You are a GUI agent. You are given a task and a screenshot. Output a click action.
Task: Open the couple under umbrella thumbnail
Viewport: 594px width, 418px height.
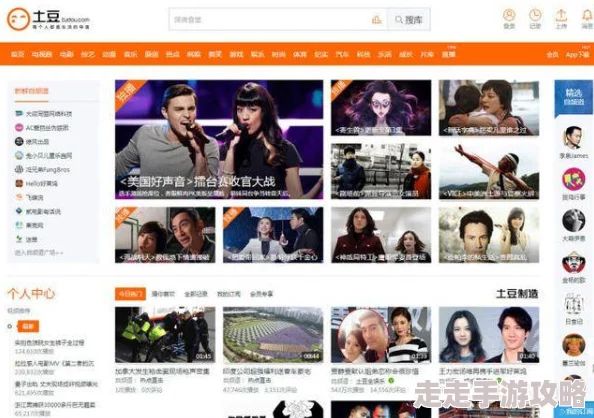click(273, 235)
